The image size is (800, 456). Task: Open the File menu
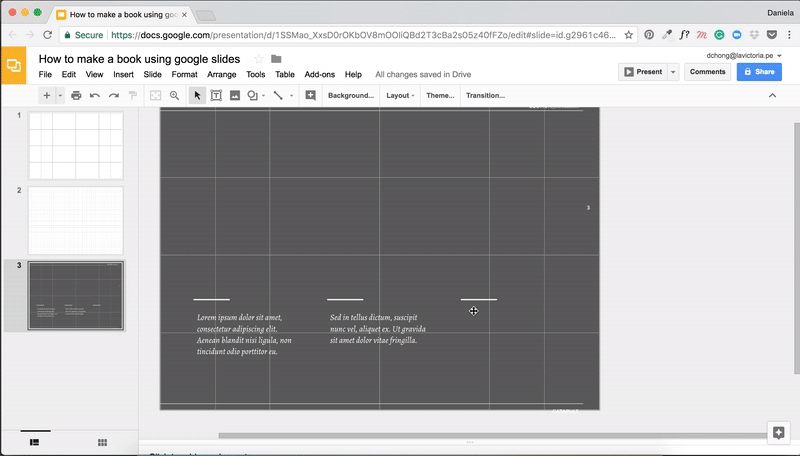point(45,74)
